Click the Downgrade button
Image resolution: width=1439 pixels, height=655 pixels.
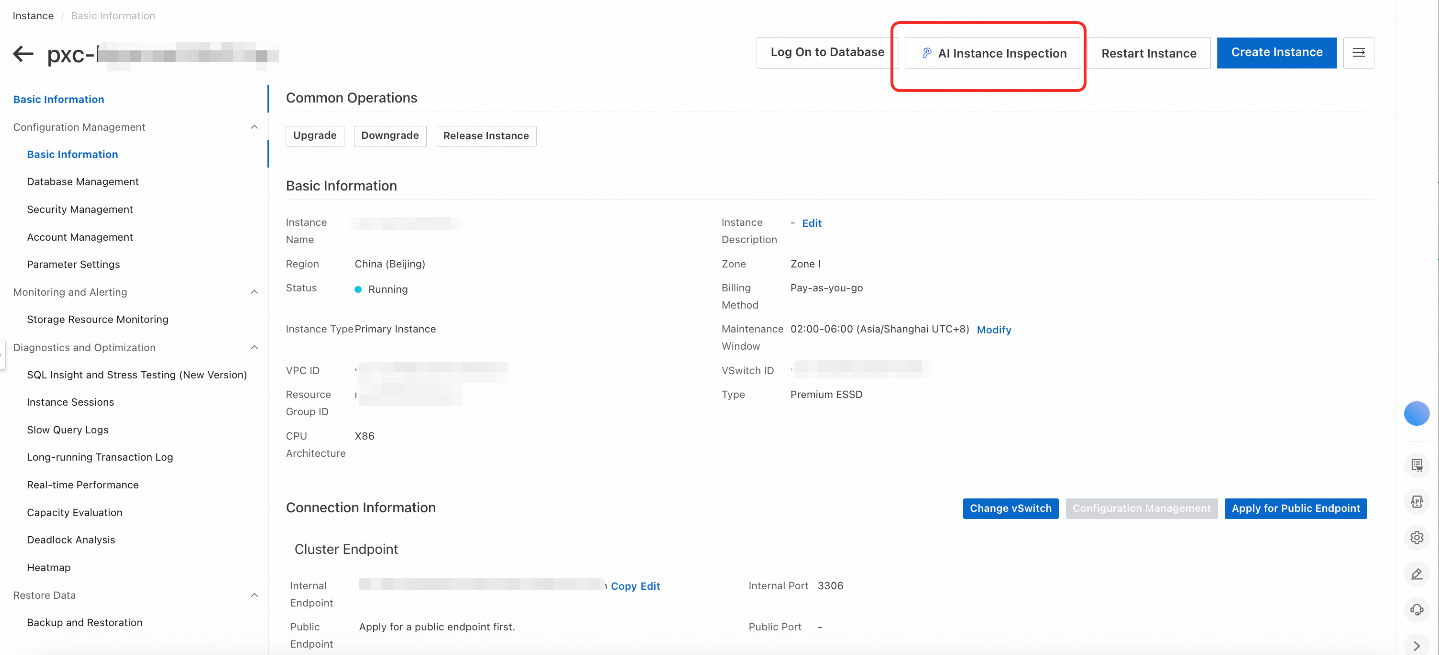point(390,136)
